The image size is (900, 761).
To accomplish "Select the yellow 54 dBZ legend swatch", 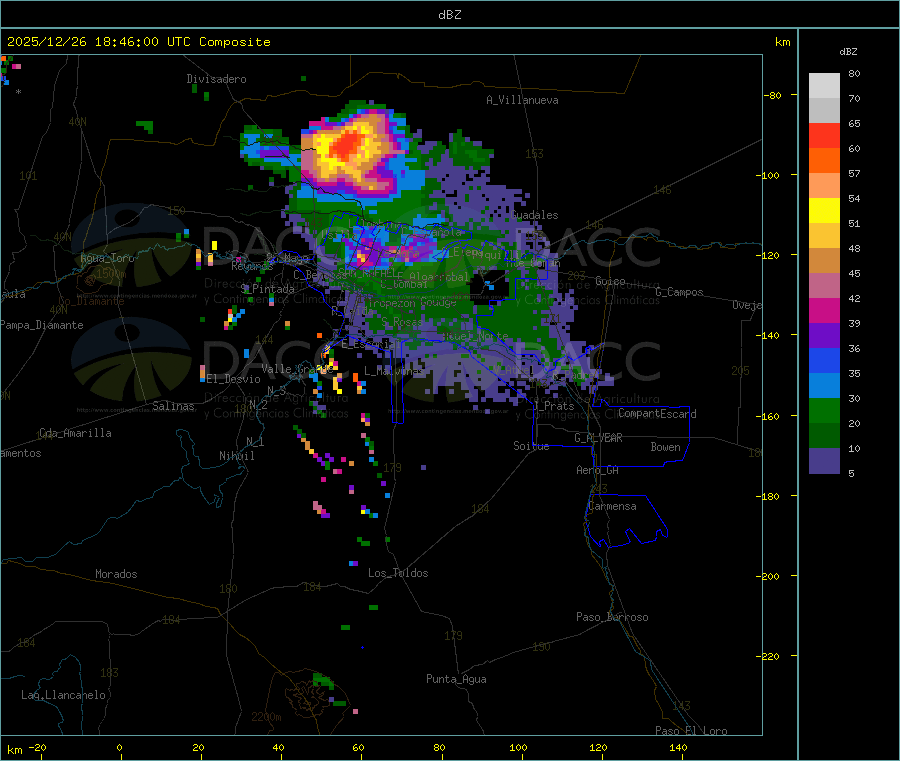I will tap(824, 211).
